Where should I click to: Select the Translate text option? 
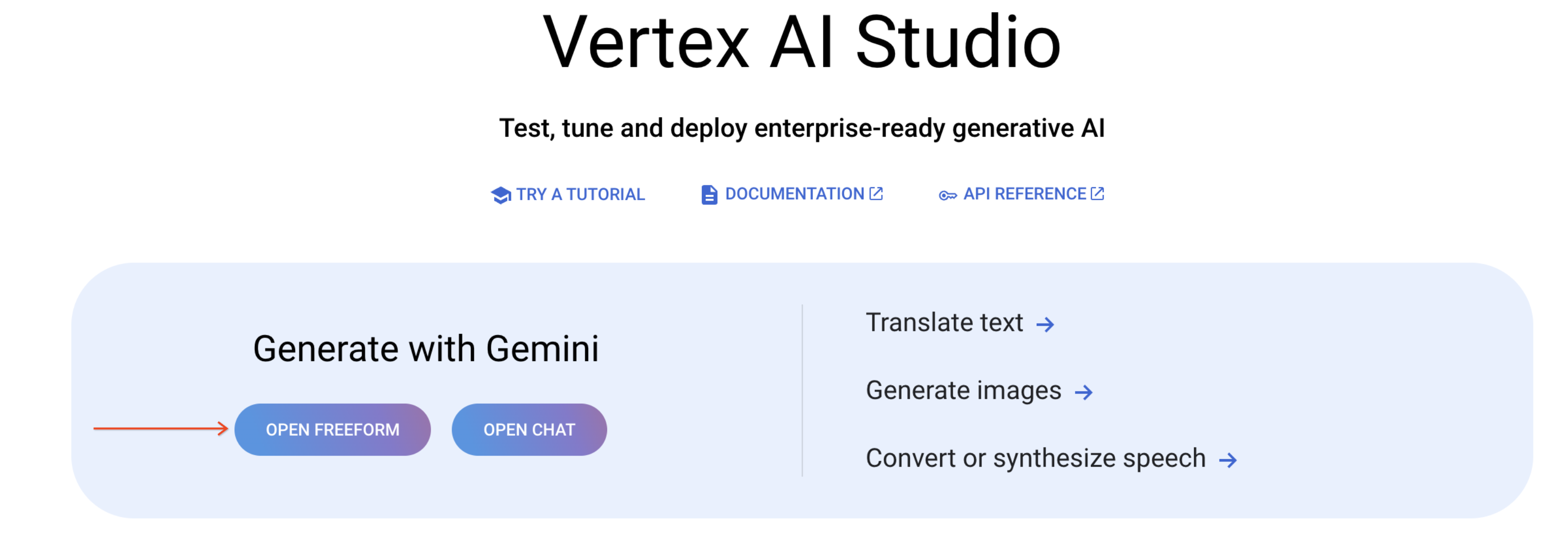point(944,323)
